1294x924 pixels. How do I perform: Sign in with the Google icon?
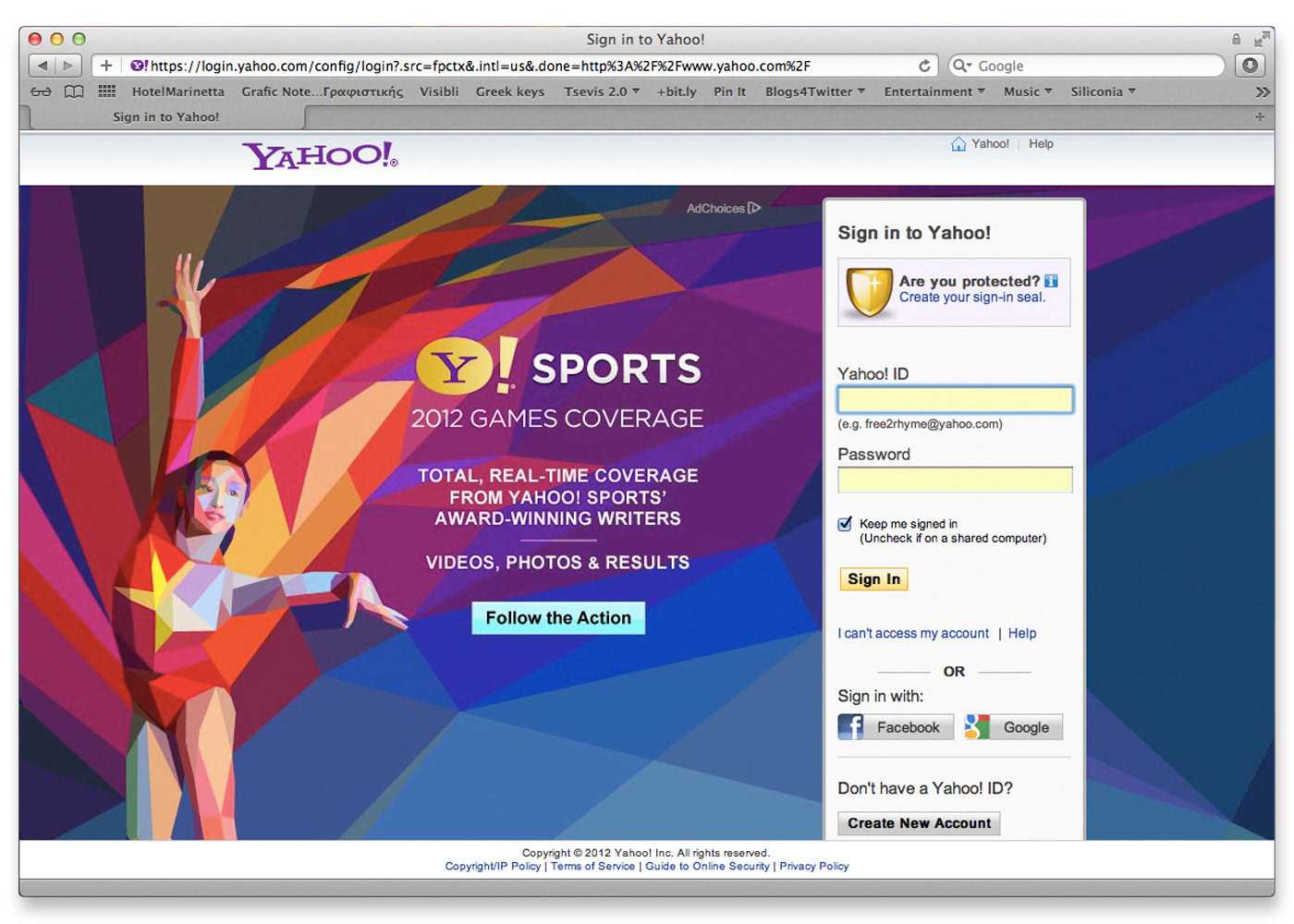(x=976, y=726)
